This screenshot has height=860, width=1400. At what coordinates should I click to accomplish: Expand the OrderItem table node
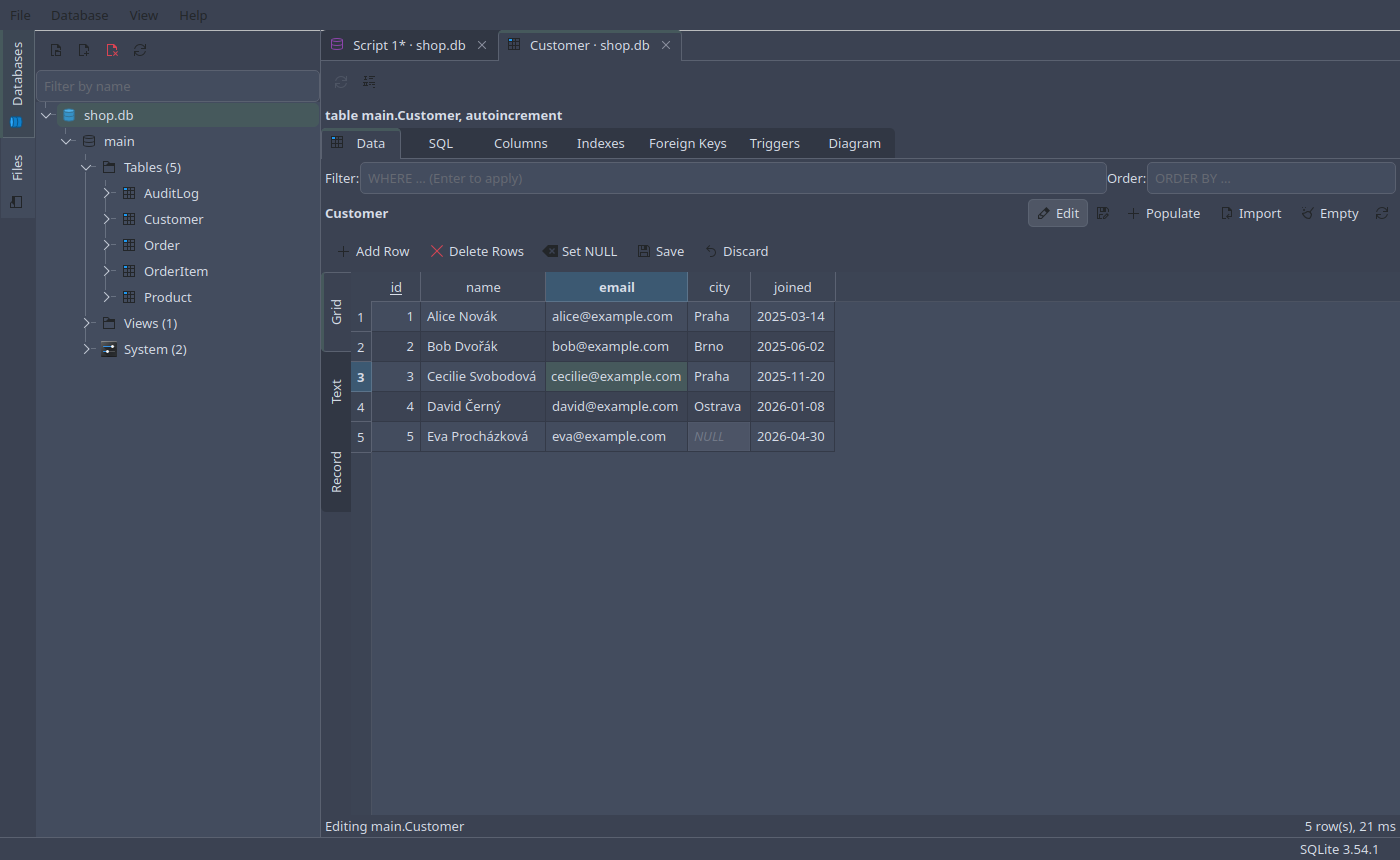click(106, 271)
